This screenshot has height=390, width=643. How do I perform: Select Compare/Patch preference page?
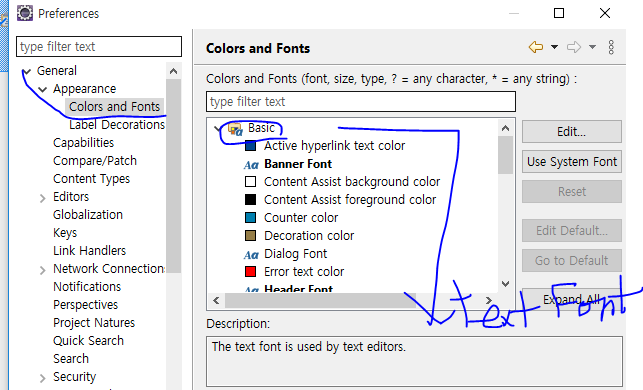(x=95, y=161)
